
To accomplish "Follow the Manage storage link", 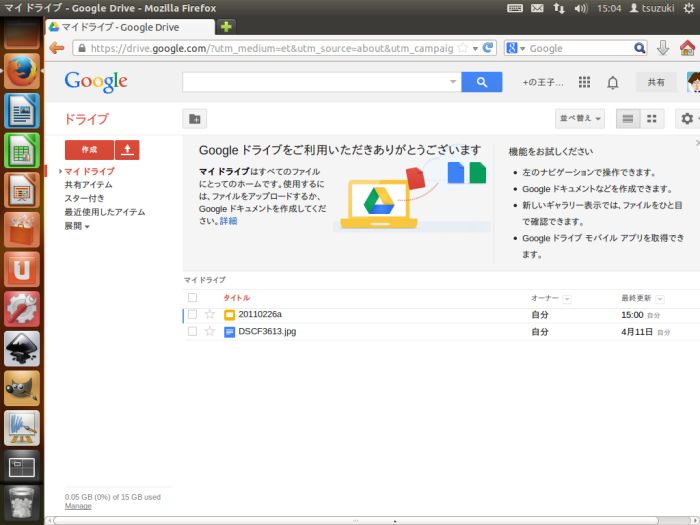I will pos(78,506).
